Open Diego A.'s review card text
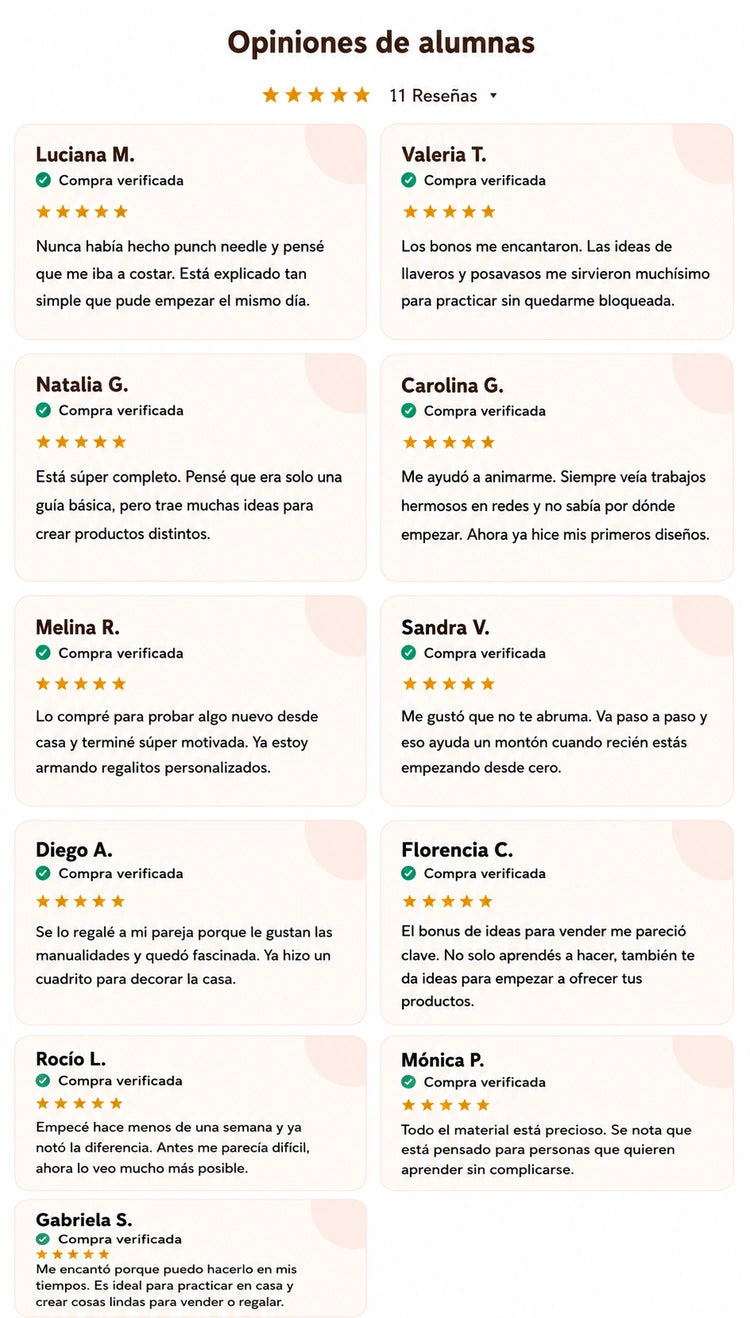750x1318 pixels. [184, 955]
